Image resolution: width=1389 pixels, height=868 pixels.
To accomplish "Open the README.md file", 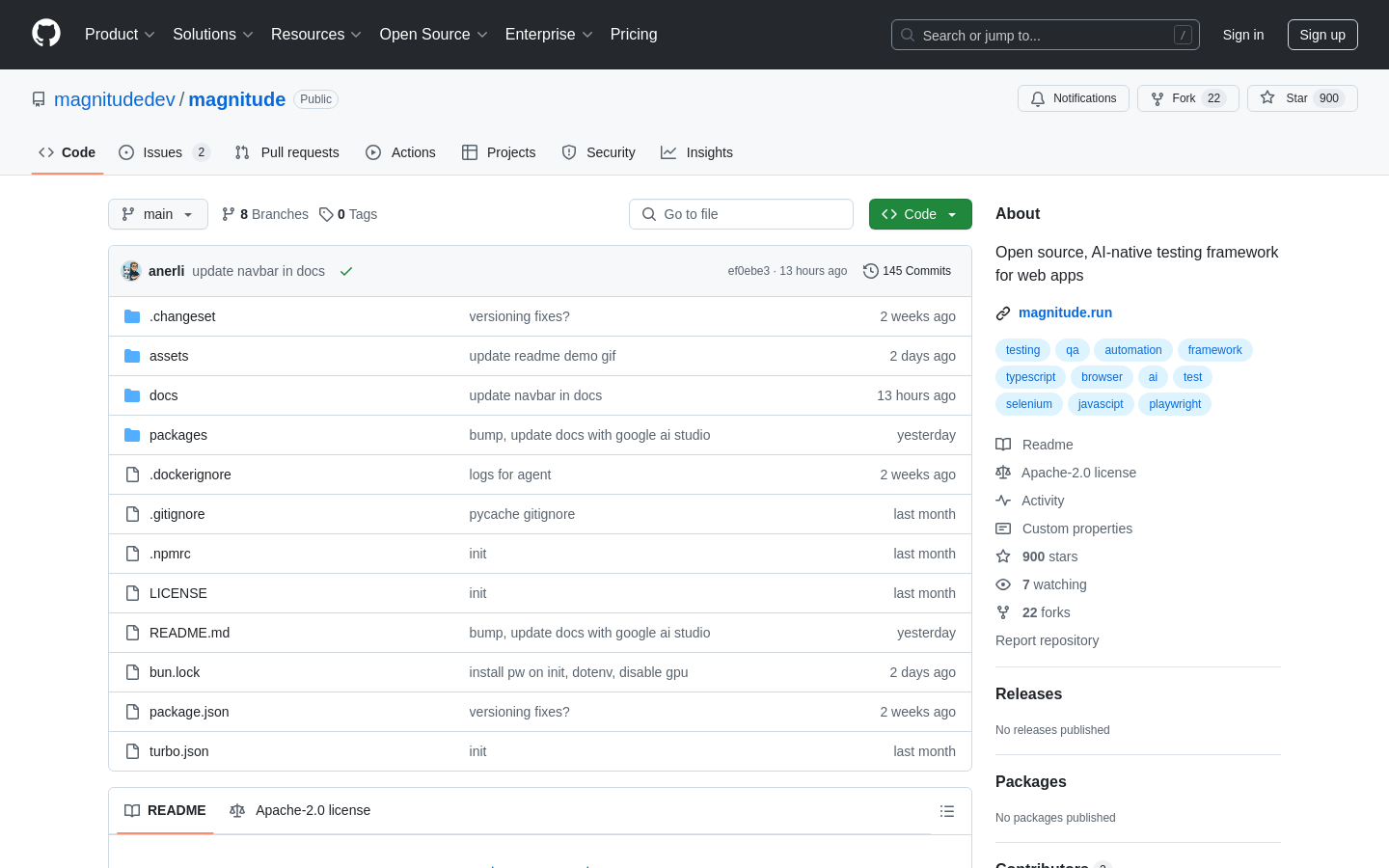I will tap(189, 633).
